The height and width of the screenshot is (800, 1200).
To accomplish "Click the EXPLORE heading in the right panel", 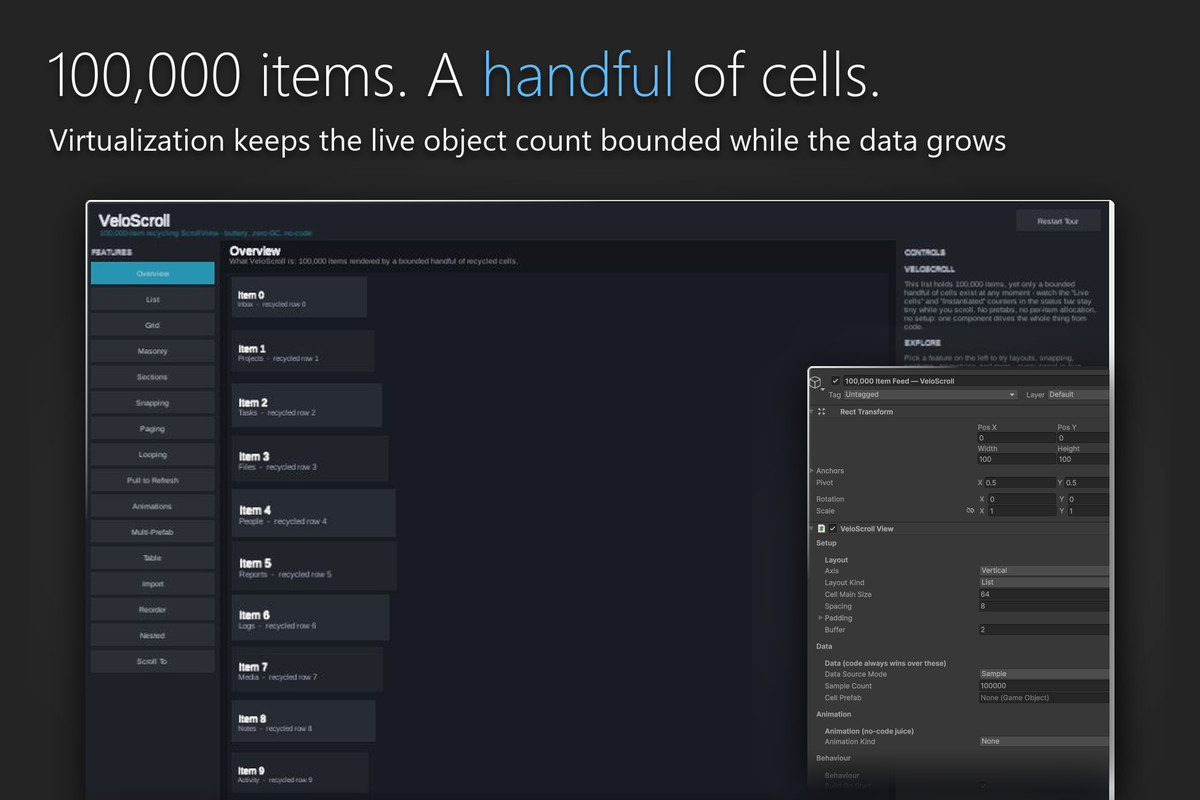I will 922,343.
